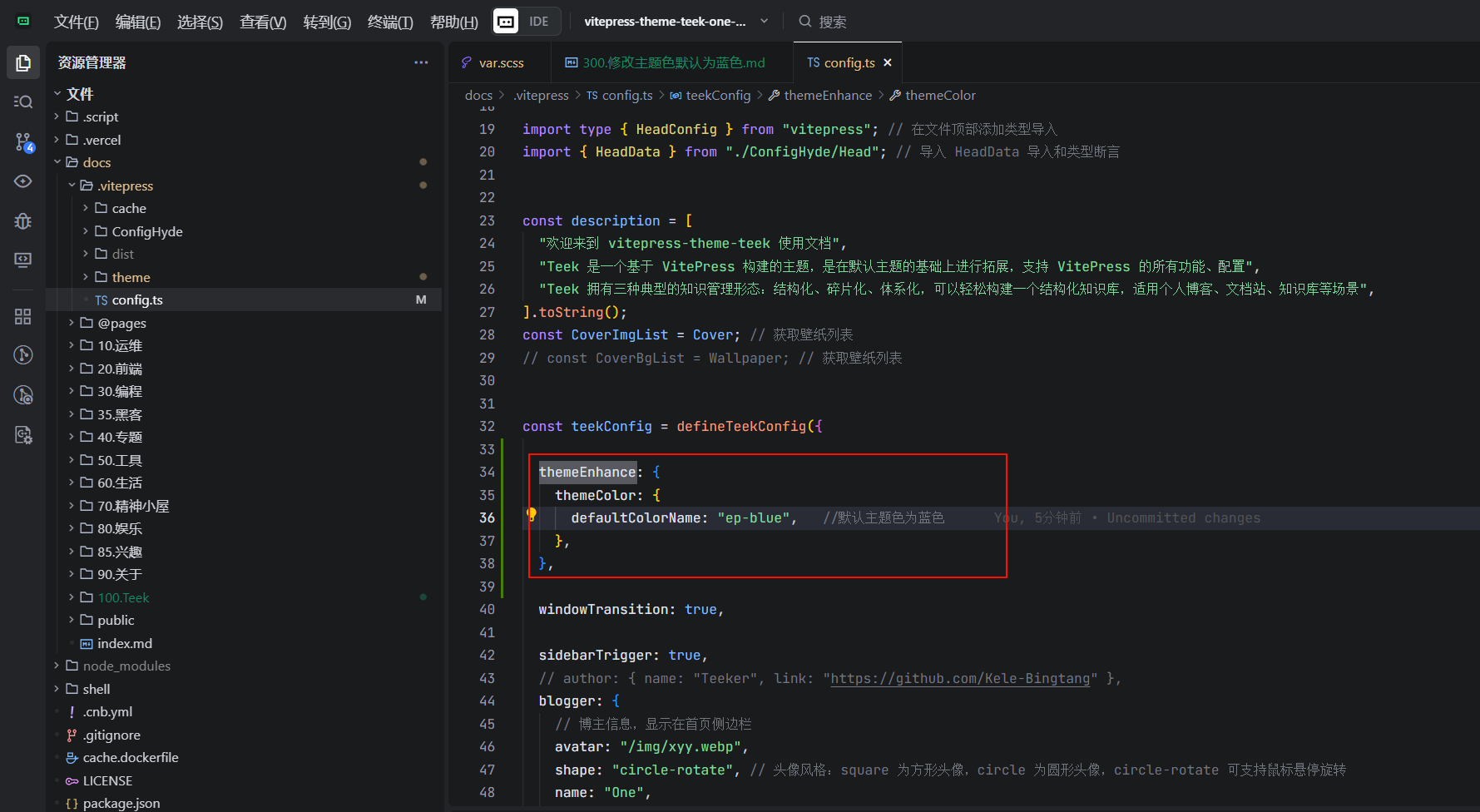
Task: Expand the .vercel folder
Action: pos(57,140)
